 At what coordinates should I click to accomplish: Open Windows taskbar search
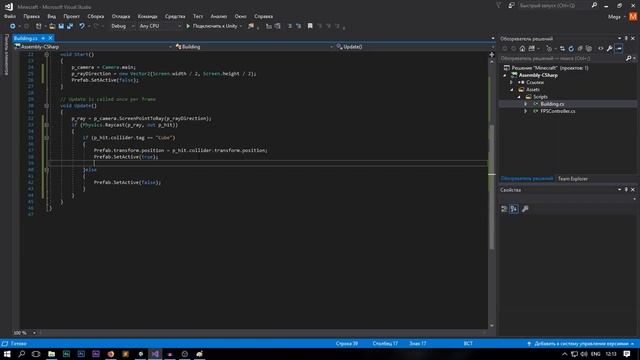[x=22, y=354]
